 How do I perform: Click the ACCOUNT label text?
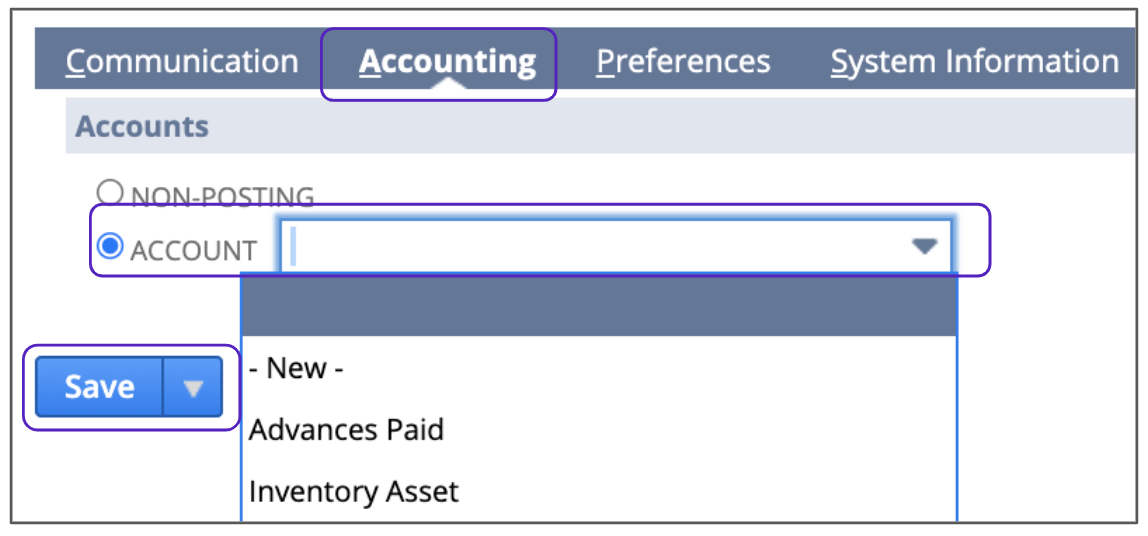(193, 250)
